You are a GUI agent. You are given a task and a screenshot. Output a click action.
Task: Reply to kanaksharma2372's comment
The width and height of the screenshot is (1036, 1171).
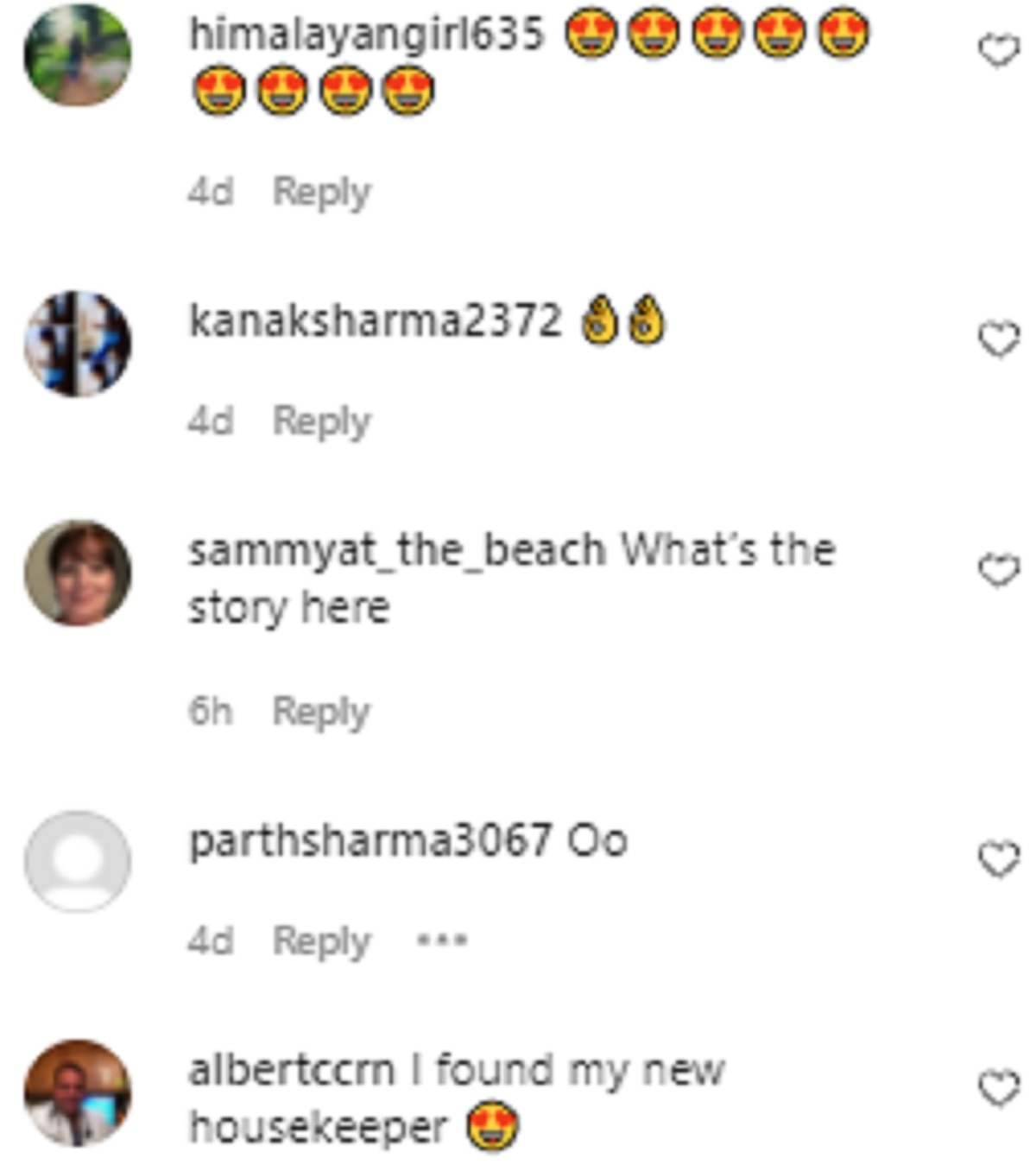pyautogui.click(x=321, y=421)
